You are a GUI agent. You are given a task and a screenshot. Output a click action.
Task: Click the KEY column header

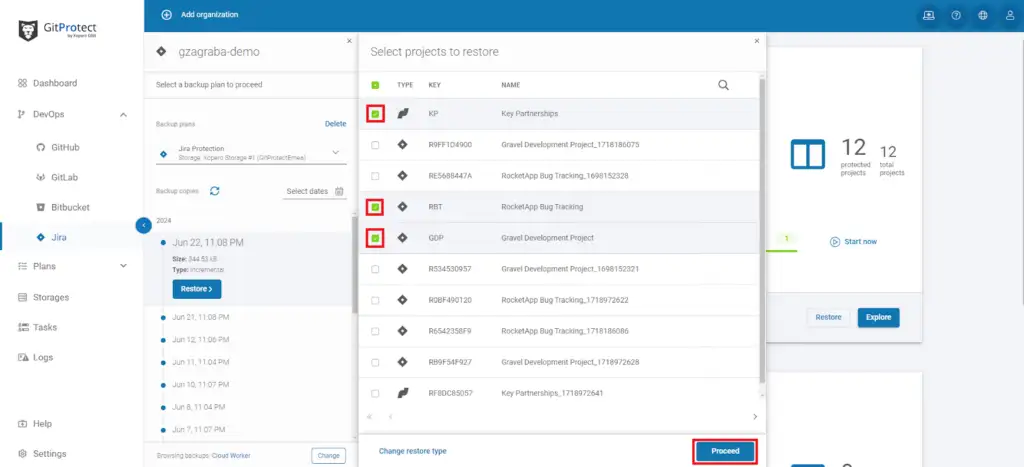(434, 85)
